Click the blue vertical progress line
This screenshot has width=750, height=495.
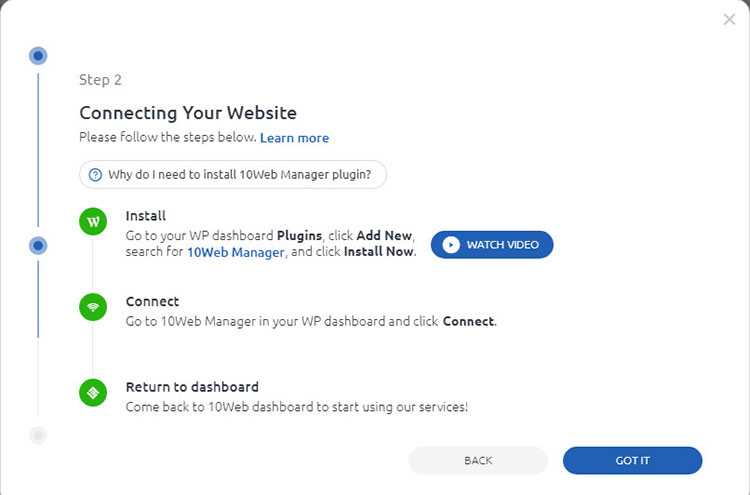(x=38, y=150)
